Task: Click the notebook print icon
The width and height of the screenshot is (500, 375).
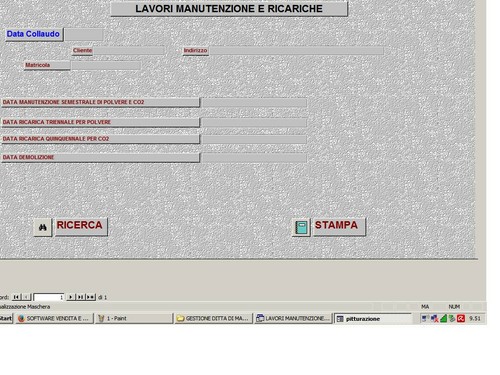Action: 301,227
